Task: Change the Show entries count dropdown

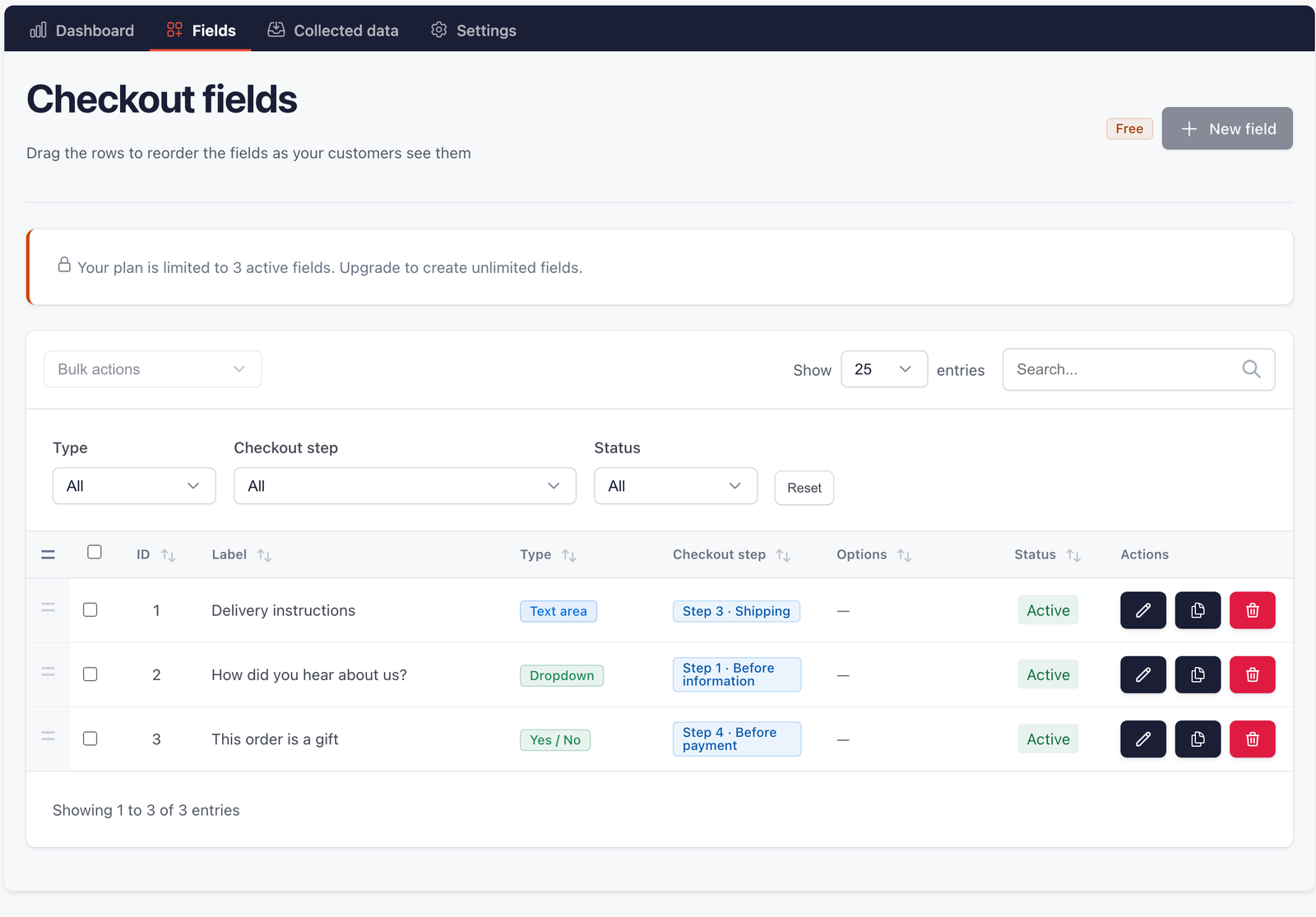Action: click(x=884, y=369)
